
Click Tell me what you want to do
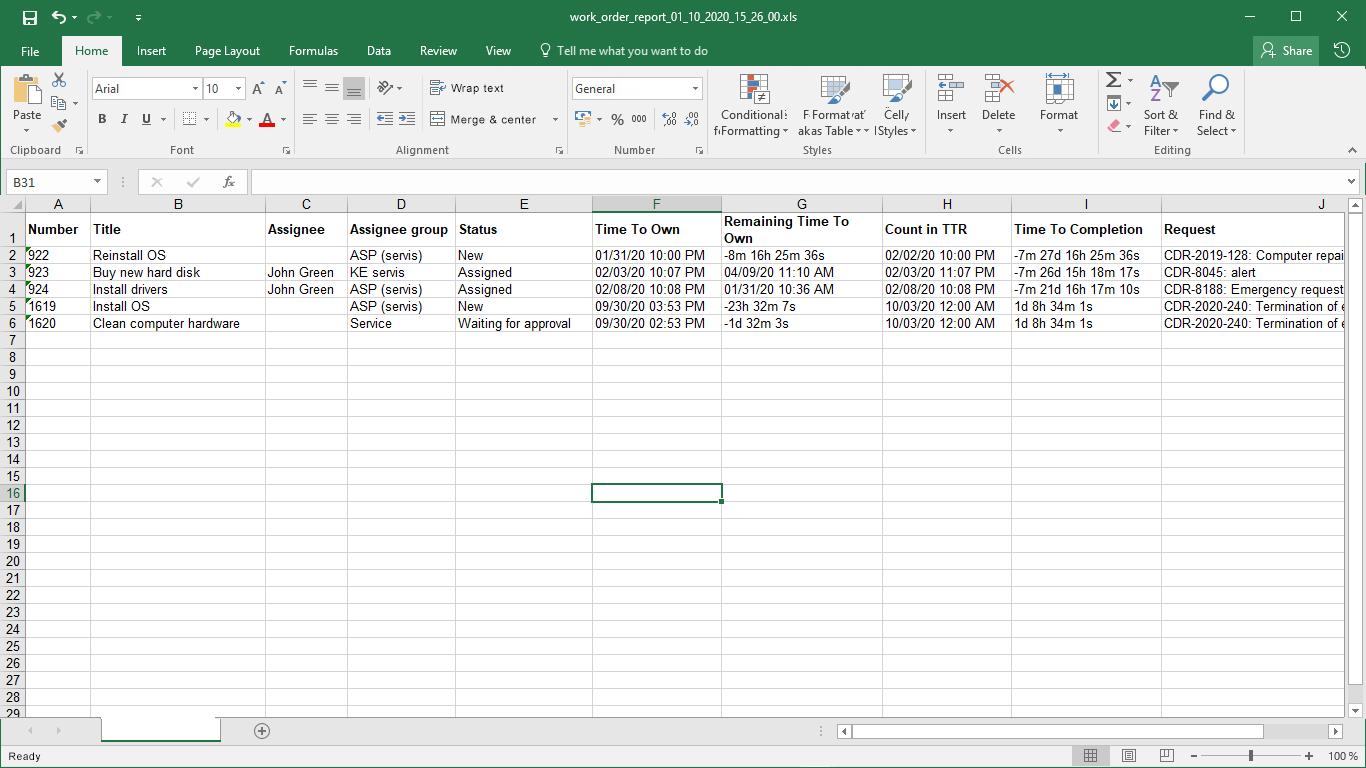623,51
